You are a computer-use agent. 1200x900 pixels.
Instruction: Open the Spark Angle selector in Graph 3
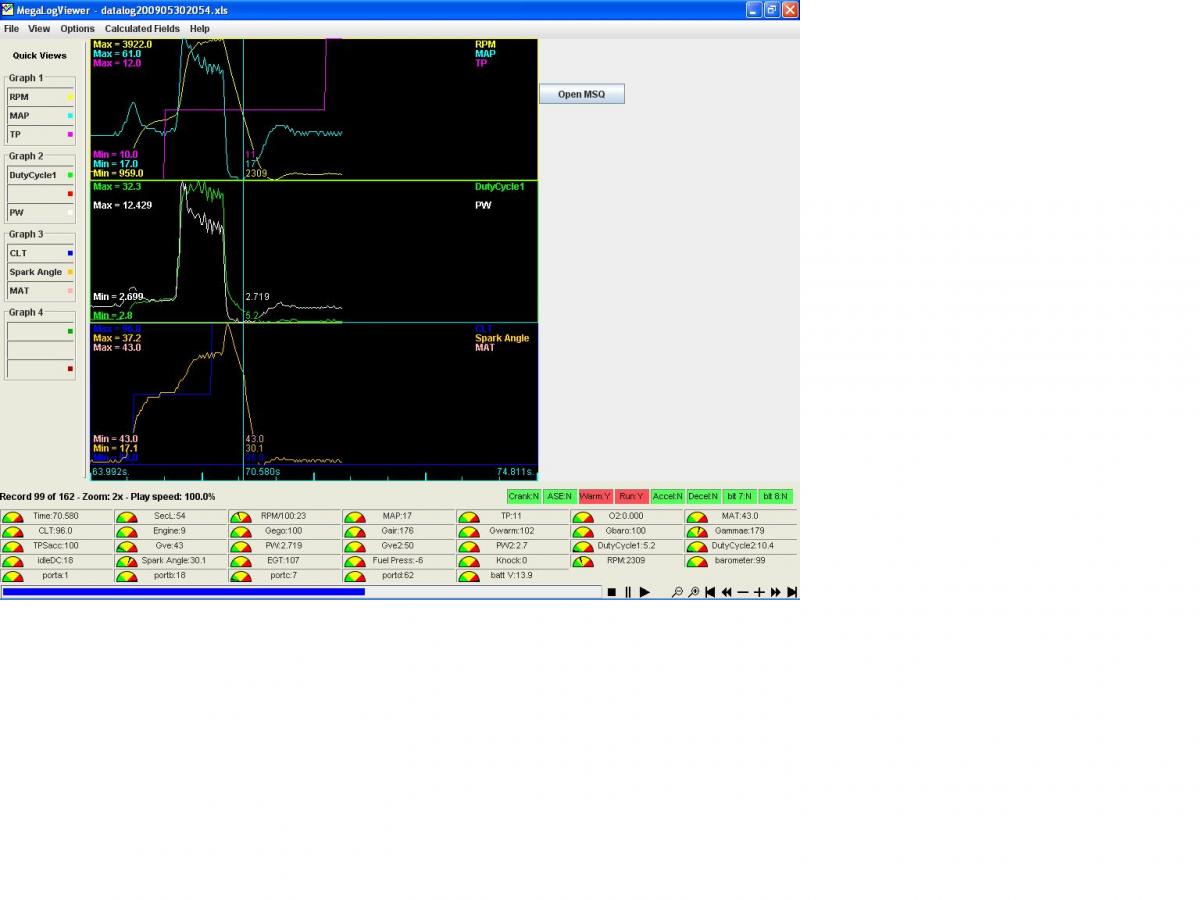40,272
